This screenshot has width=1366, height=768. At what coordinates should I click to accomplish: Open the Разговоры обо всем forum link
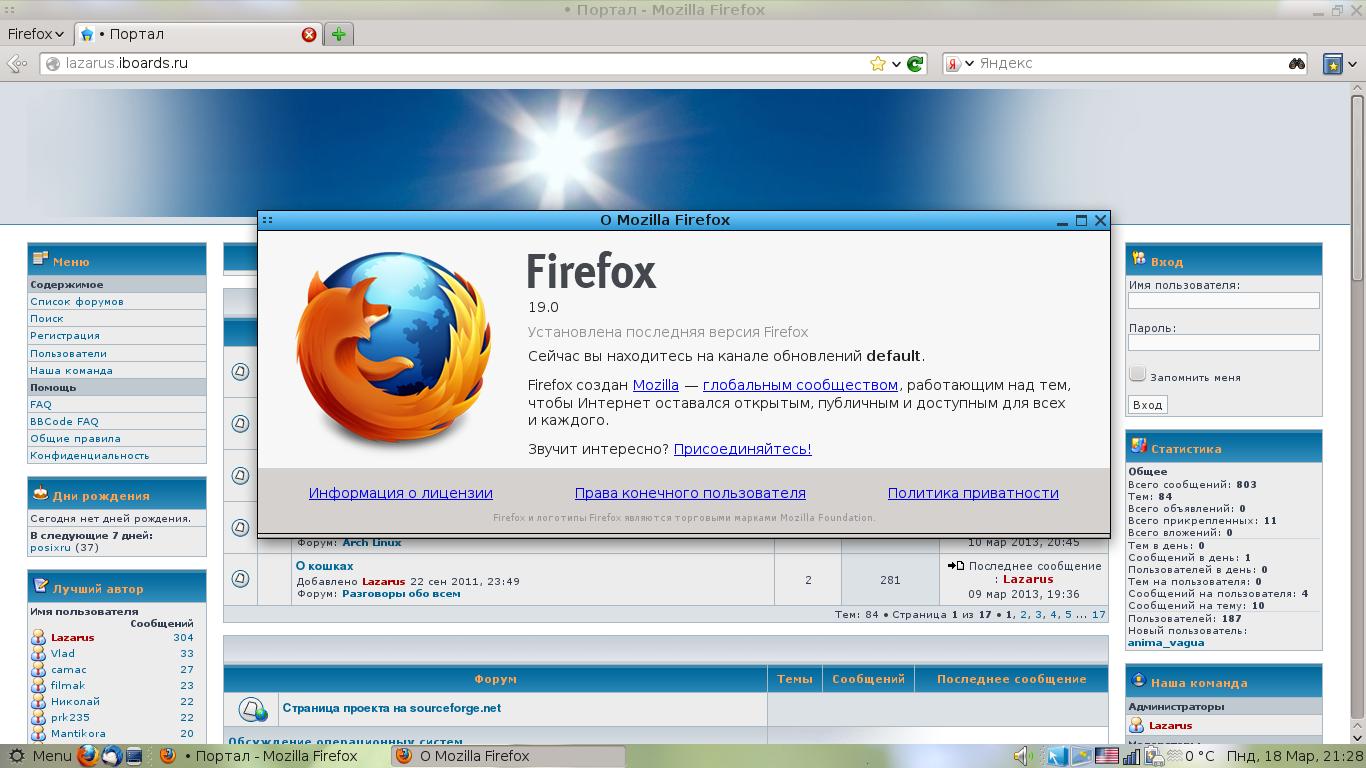(x=401, y=594)
